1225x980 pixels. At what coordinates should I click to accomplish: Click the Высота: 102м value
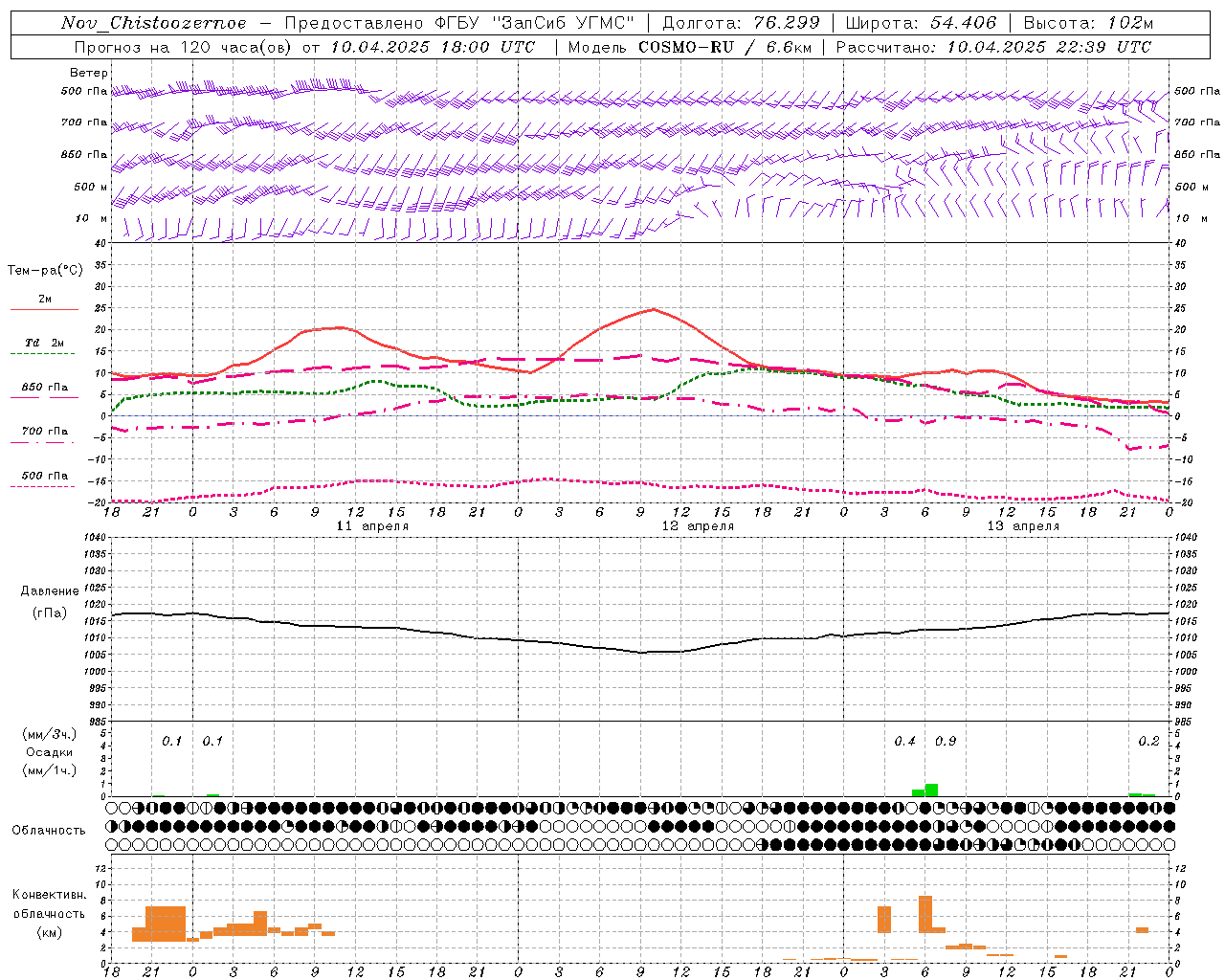[x=1088, y=23]
